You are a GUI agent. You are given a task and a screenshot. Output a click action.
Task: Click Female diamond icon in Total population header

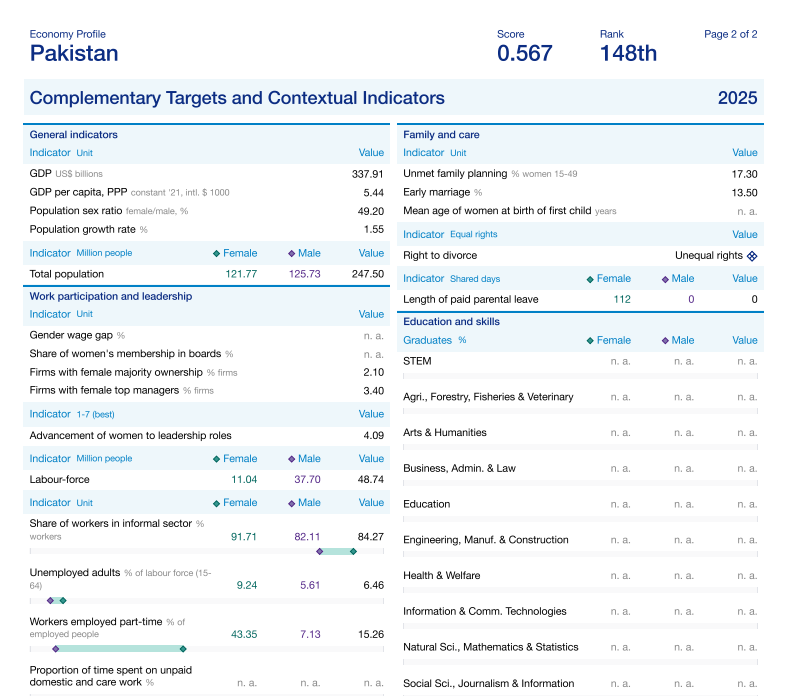[x=217, y=254]
